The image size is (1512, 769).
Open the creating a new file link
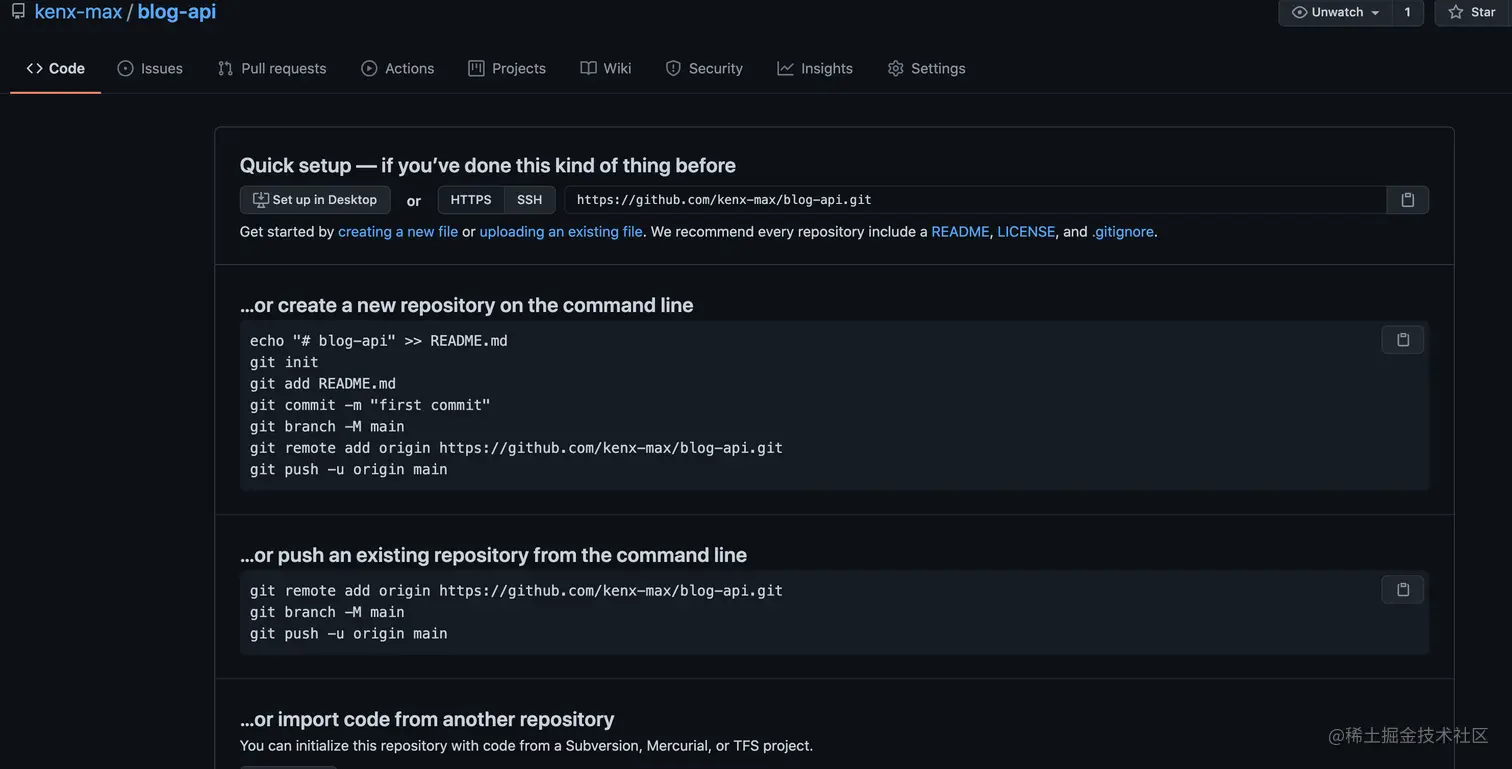(398, 231)
